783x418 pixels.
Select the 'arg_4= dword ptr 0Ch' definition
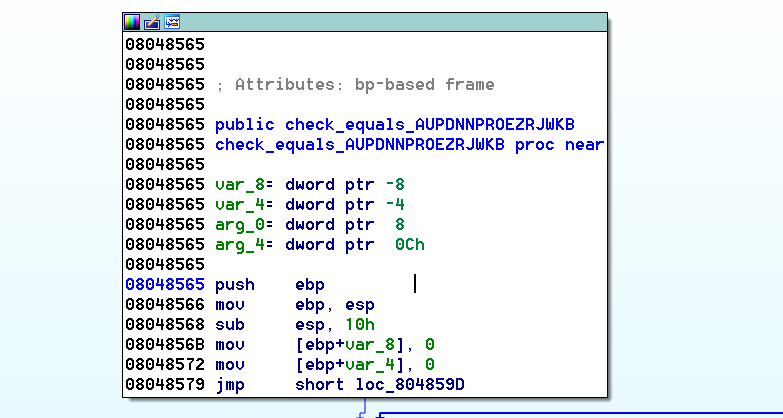point(320,245)
